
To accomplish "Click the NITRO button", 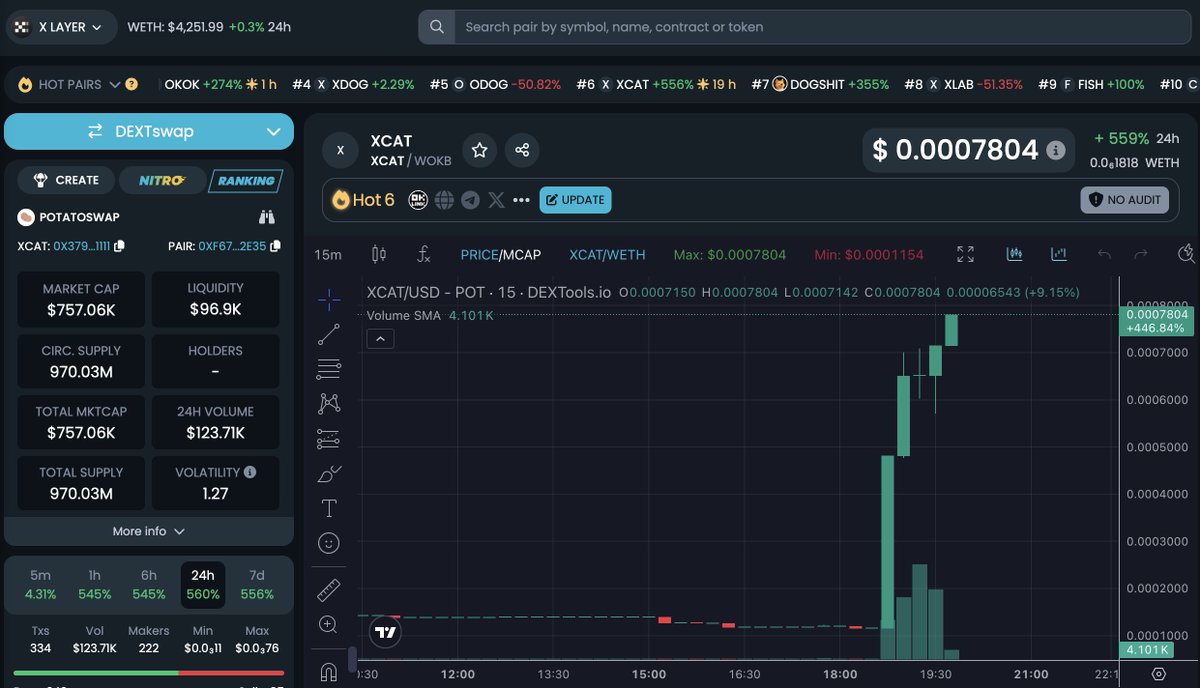I will (161, 180).
